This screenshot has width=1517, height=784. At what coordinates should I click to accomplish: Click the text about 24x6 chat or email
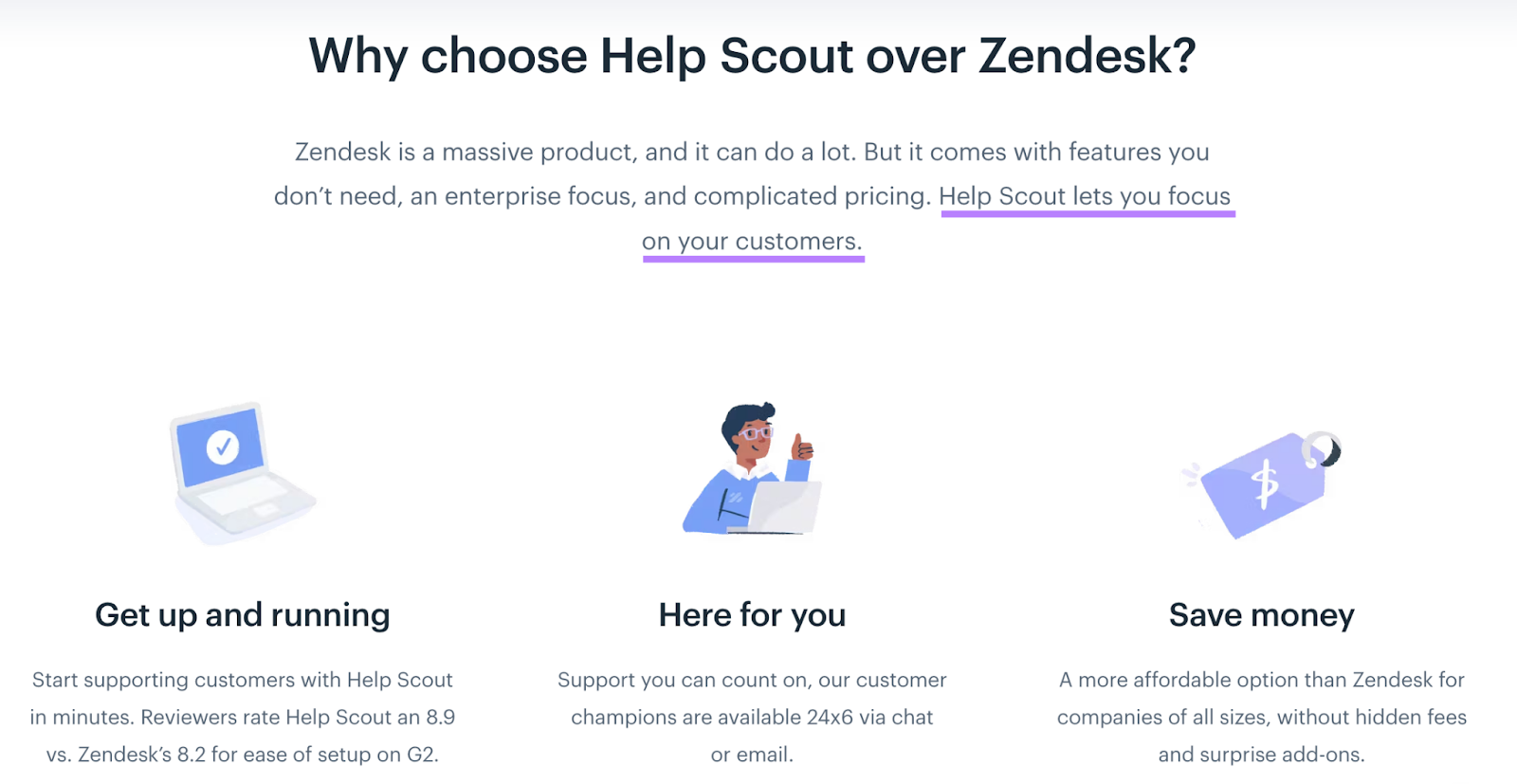753,717
